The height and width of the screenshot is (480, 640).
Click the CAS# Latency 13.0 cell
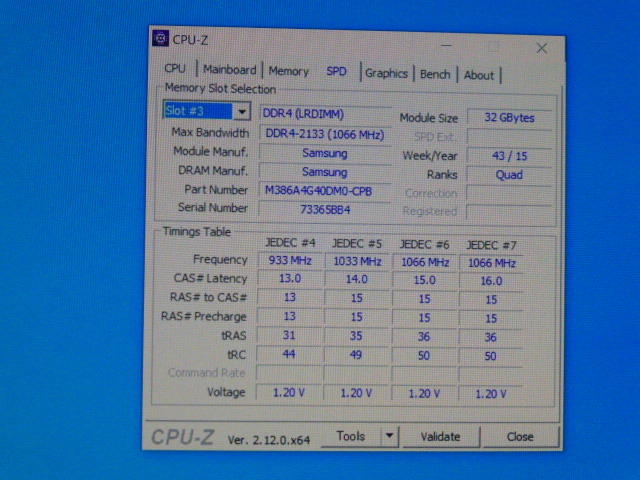tap(290, 279)
